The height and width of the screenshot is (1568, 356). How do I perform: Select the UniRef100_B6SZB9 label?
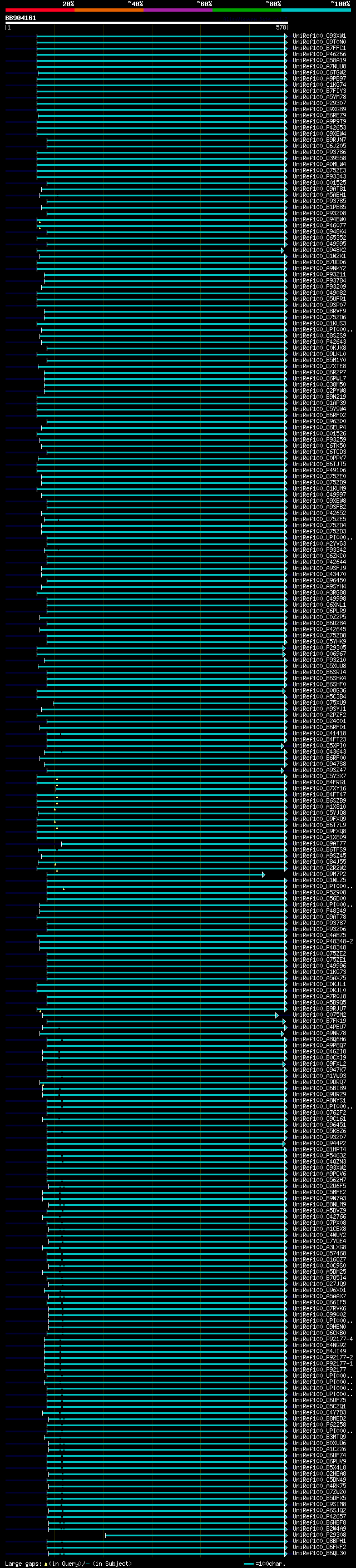(319, 801)
